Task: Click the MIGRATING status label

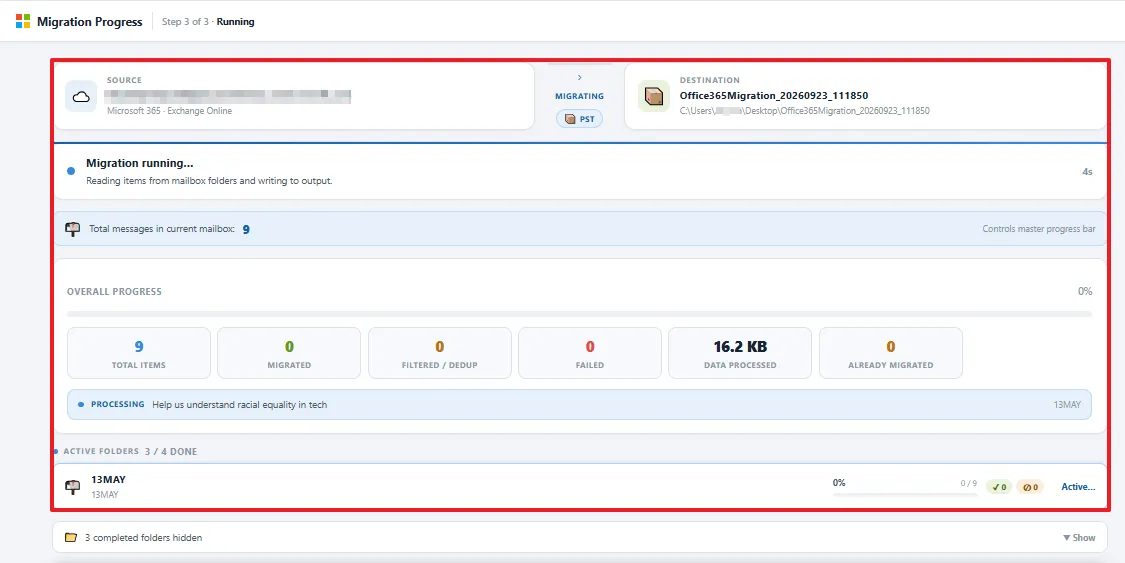Action: click(x=580, y=95)
